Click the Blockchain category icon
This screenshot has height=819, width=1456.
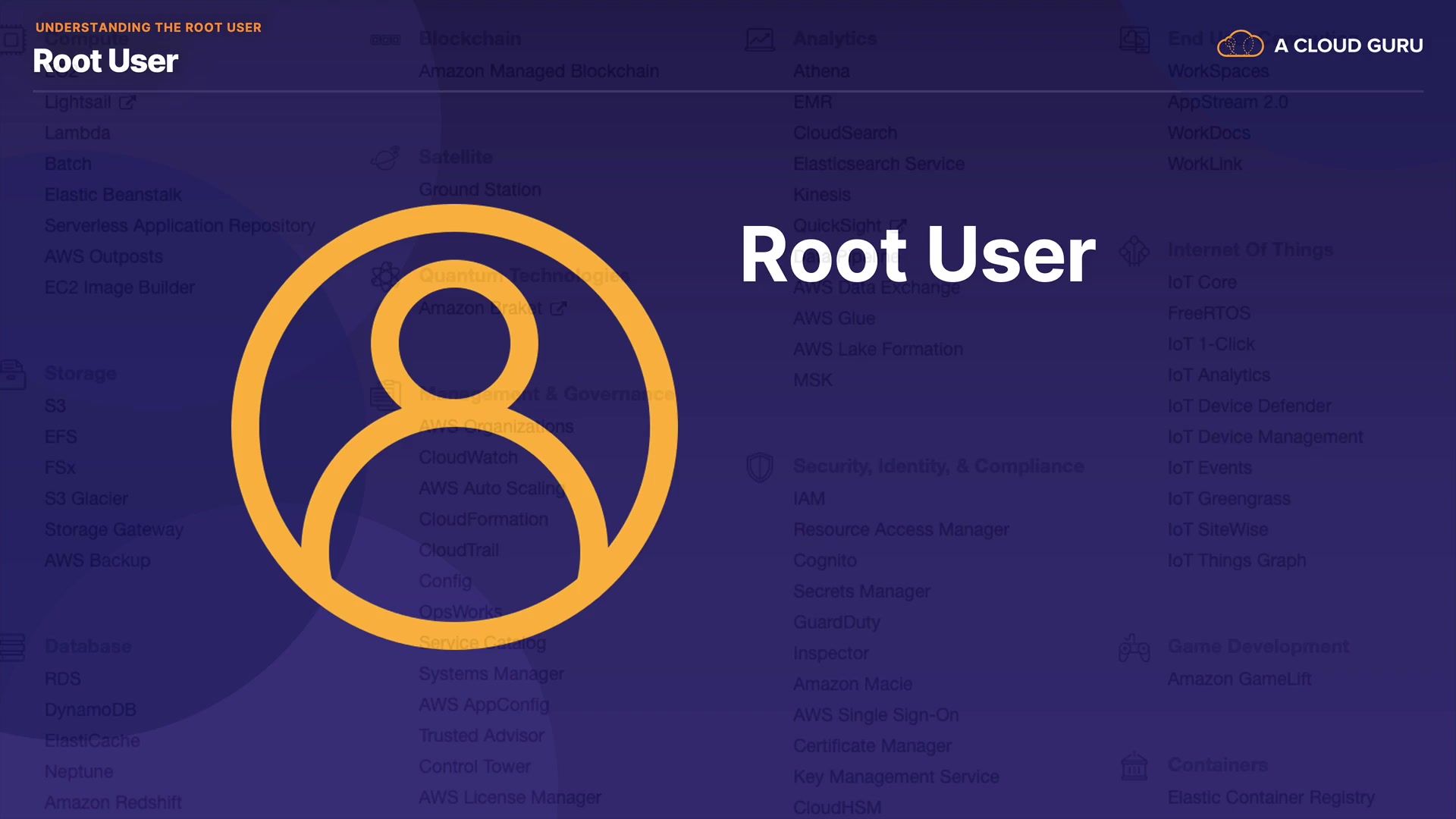(385, 39)
